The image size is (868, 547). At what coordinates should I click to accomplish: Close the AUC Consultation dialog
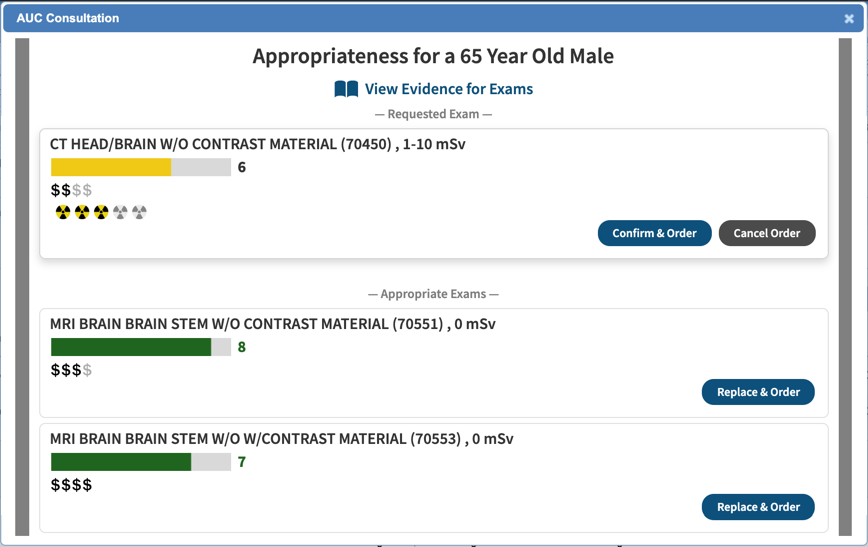pos(849,19)
